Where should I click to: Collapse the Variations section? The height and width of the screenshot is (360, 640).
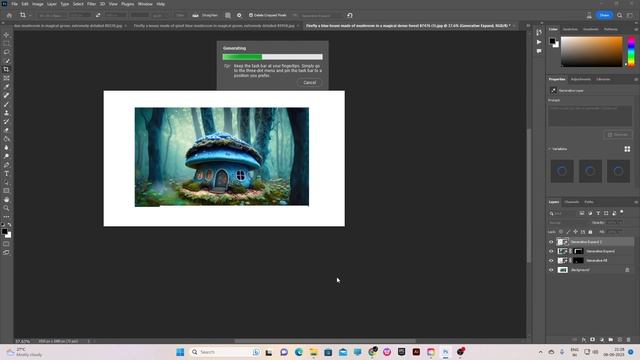coord(549,149)
